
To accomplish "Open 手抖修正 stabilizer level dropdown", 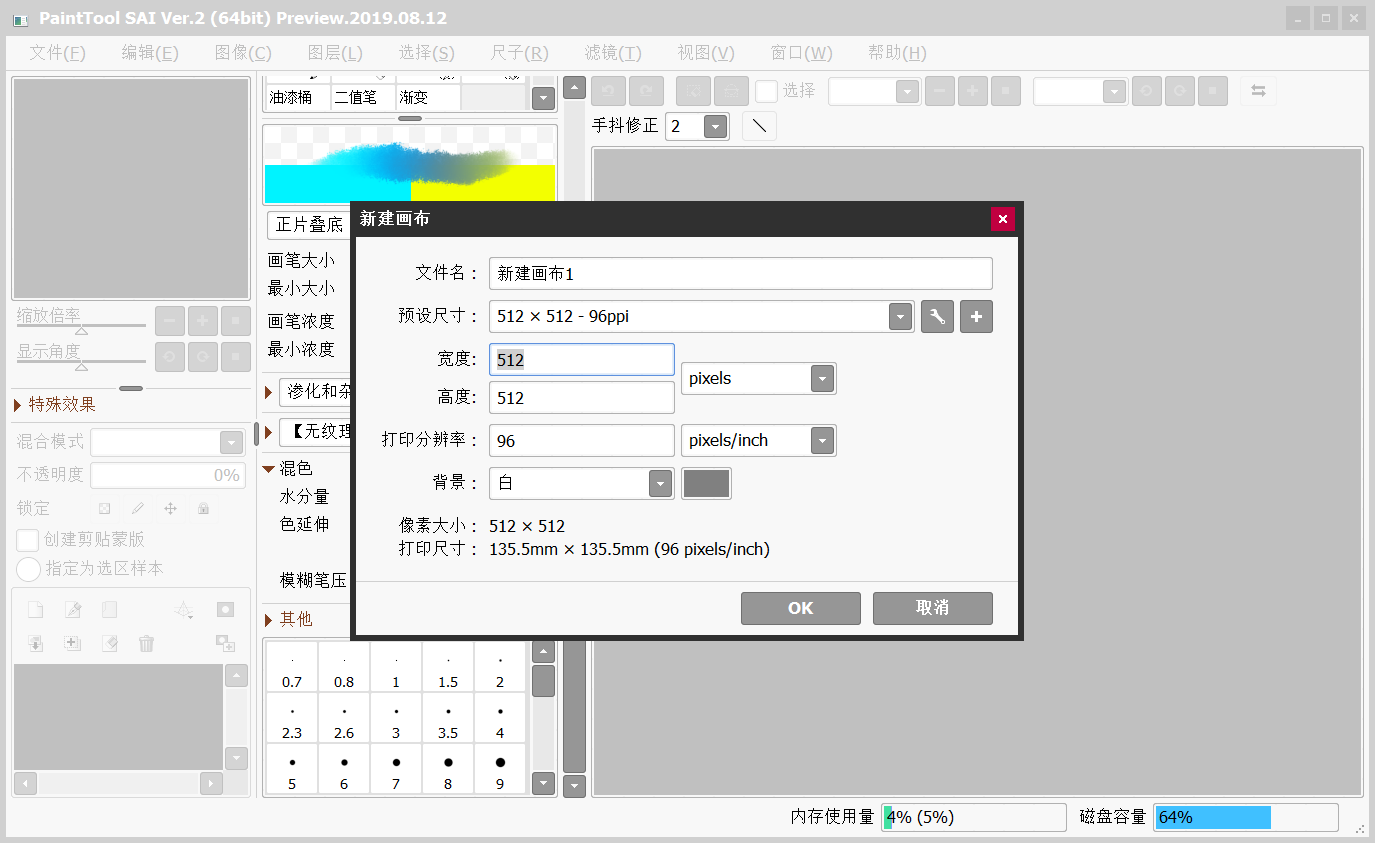I will pos(715,126).
